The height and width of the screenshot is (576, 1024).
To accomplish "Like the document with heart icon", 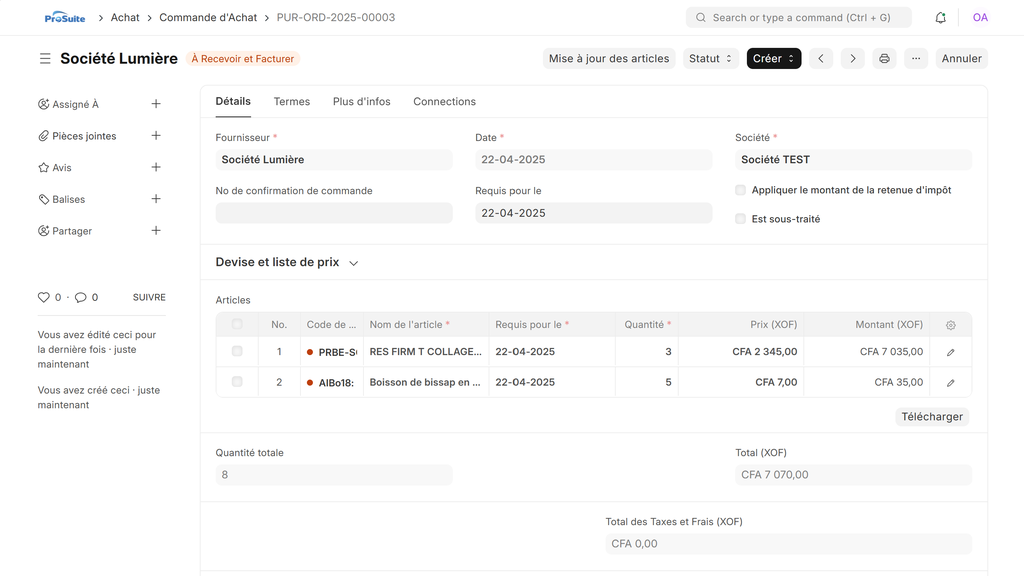I will (x=44, y=297).
